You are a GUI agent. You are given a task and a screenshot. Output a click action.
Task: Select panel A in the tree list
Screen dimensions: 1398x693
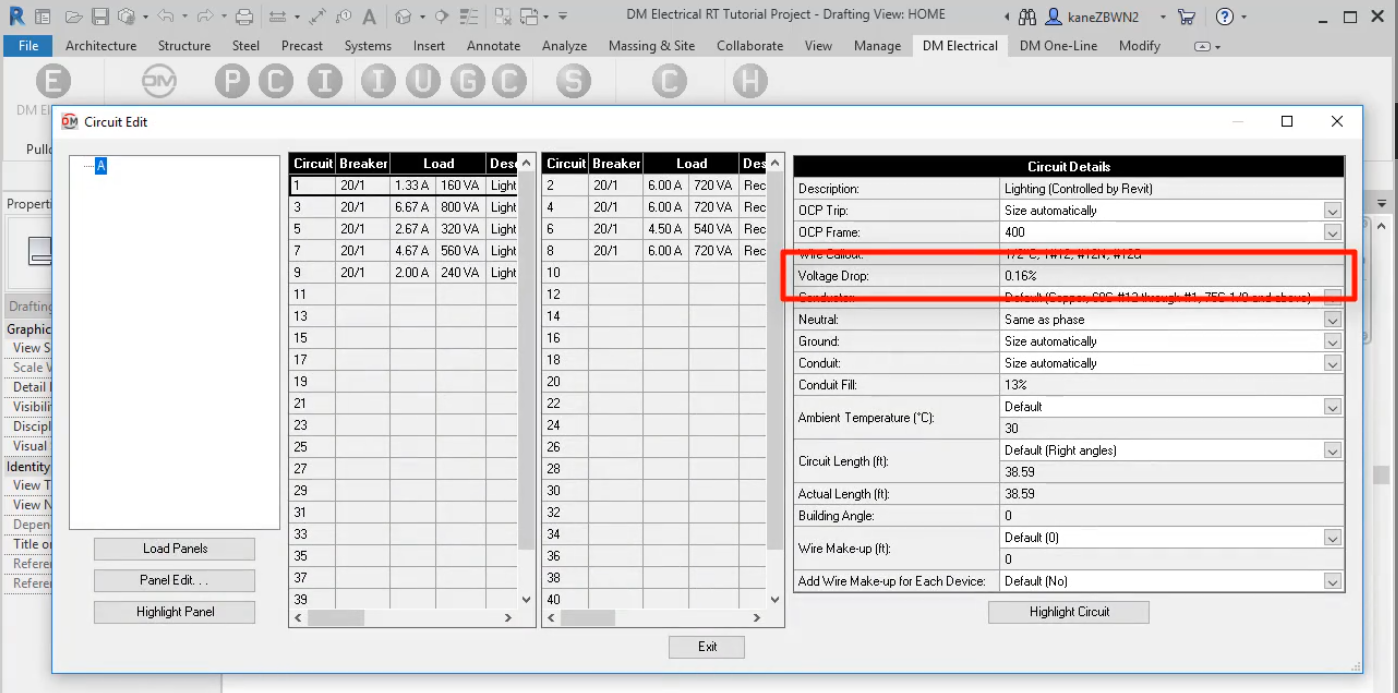point(101,166)
